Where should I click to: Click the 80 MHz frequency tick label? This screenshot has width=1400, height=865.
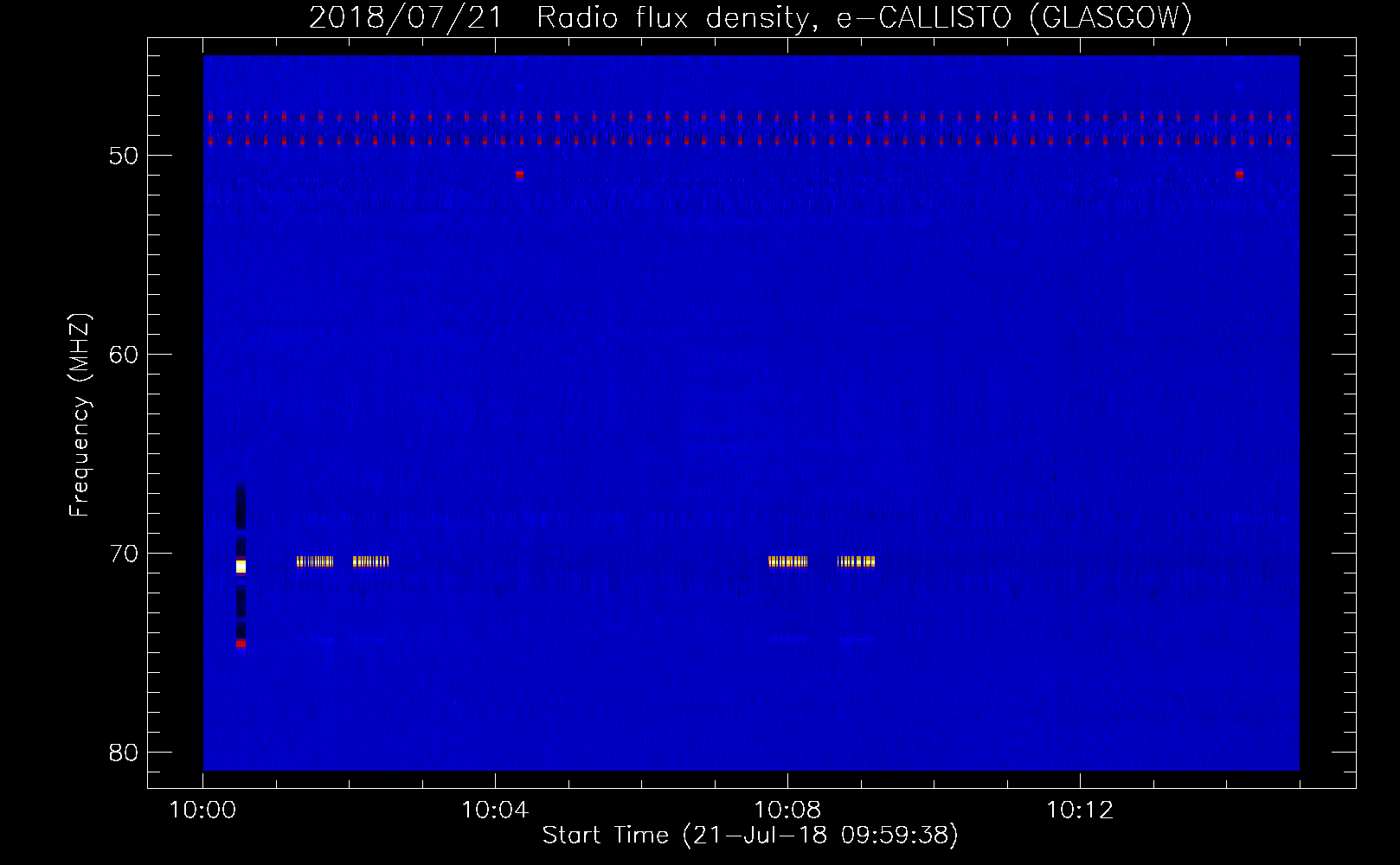[x=124, y=753]
